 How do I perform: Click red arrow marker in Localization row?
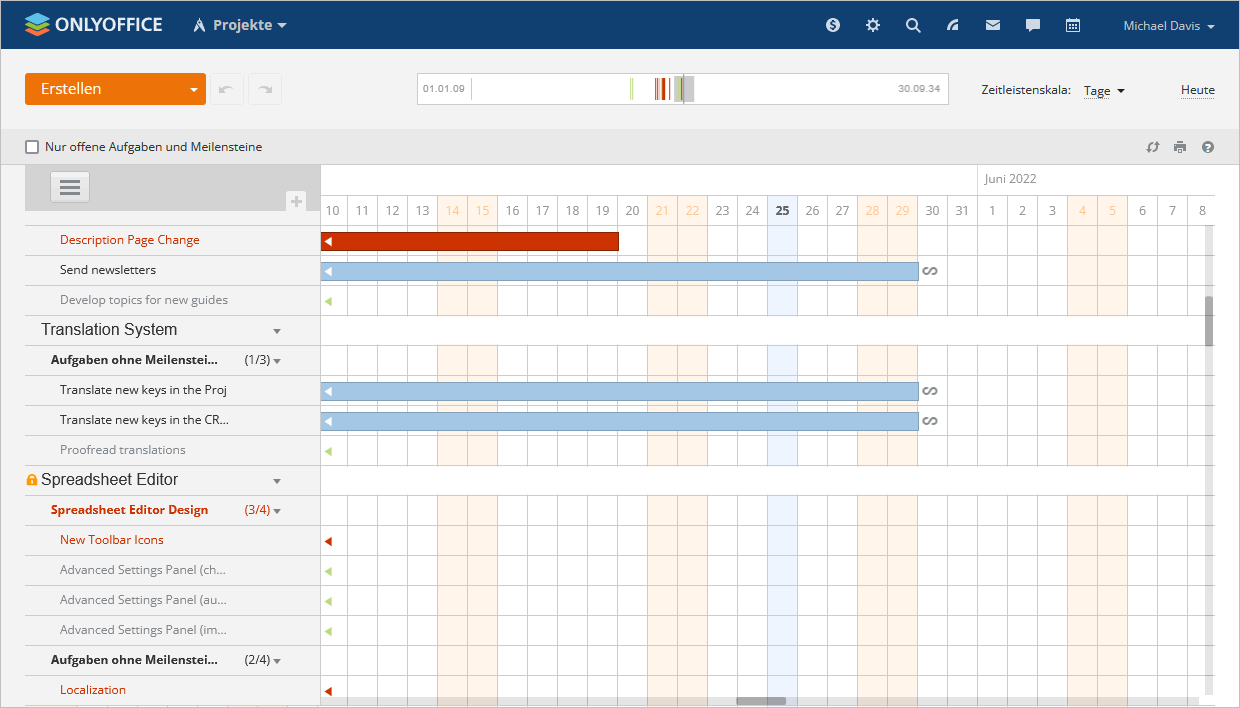click(x=328, y=691)
